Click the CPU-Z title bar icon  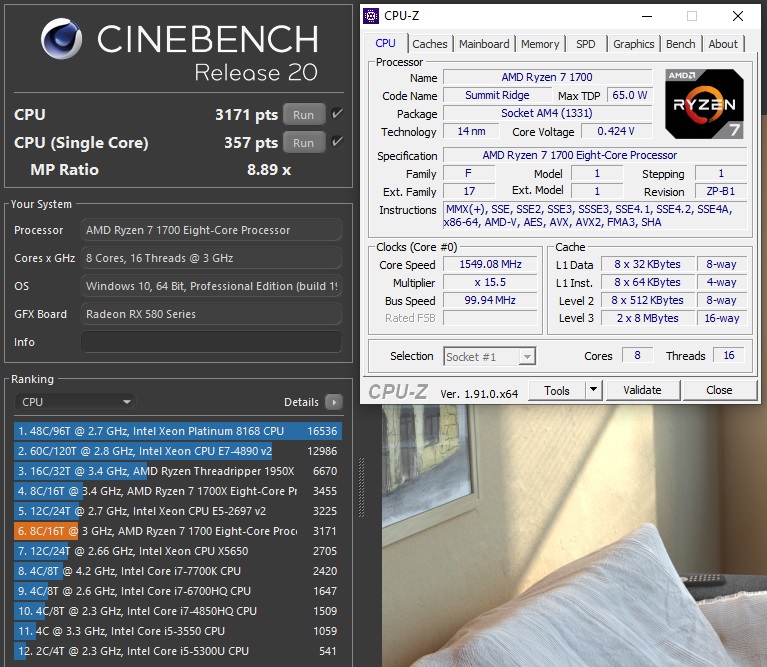tap(371, 16)
